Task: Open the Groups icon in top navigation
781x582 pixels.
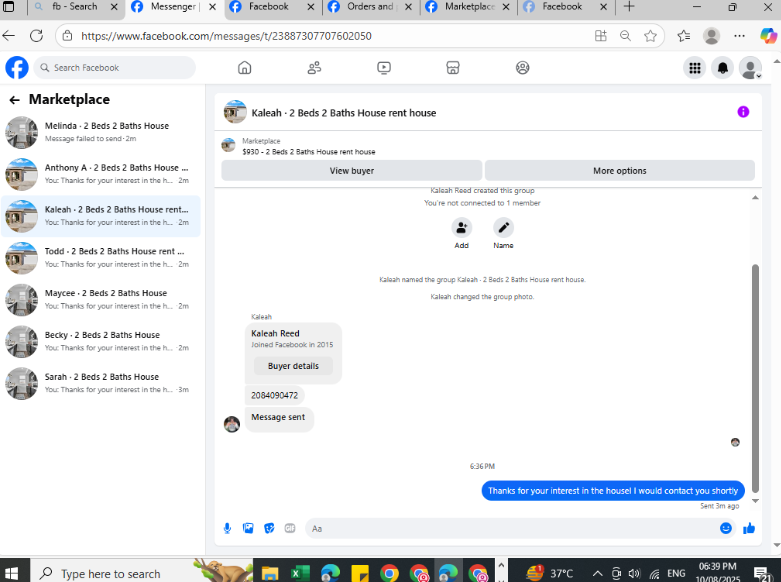Action: 522,67
